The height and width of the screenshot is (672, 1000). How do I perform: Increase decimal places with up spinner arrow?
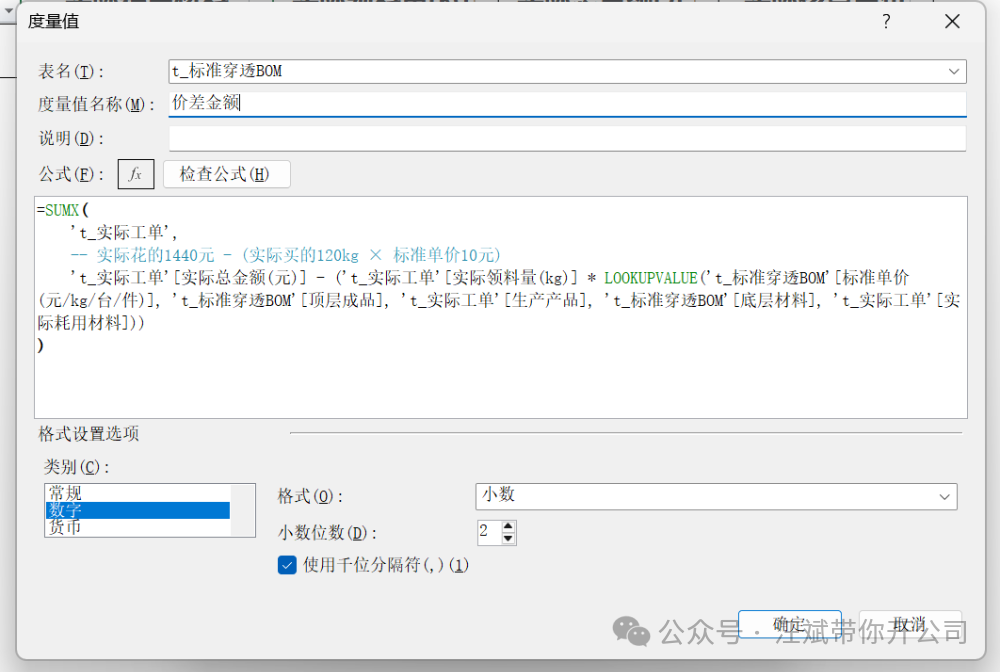(x=508, y=526)
